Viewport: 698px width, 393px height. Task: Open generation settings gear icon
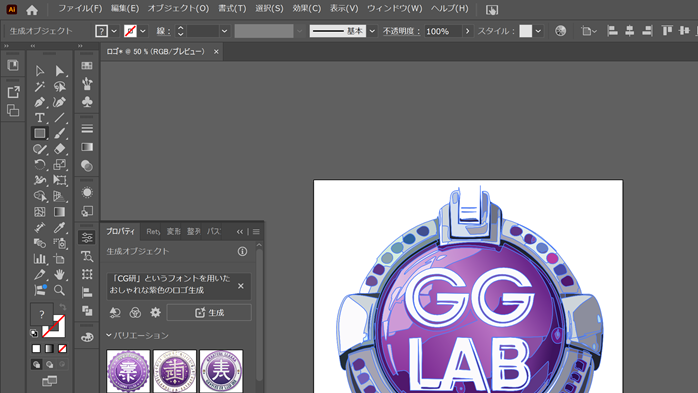tap(155, 312)
